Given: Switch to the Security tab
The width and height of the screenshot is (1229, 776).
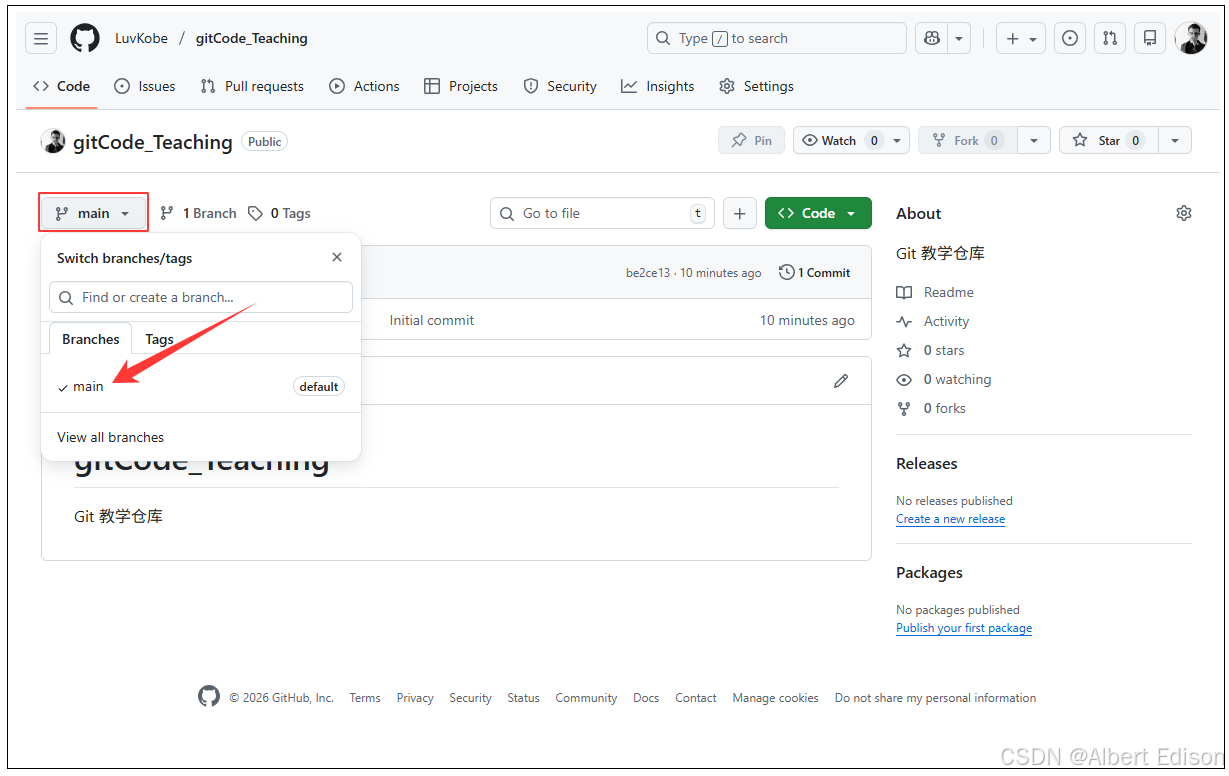Looking at the screenshot, I should click(560, 86).
